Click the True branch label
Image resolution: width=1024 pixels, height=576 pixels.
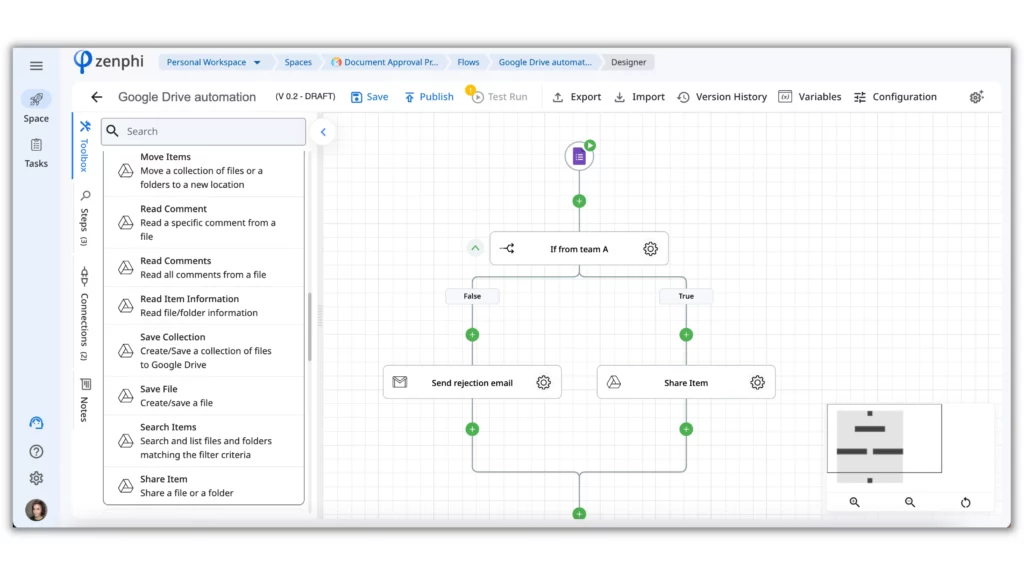[x=686, y=296]
